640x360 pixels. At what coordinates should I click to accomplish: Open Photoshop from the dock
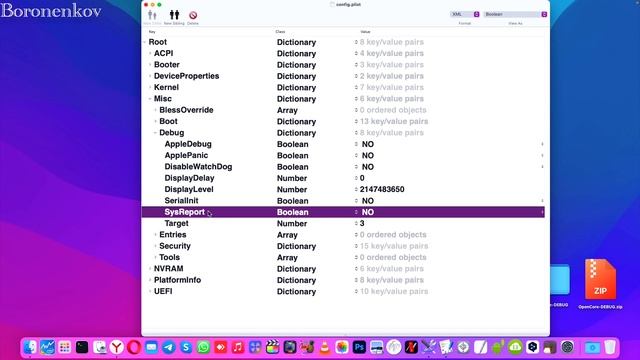tap(359, 347)
